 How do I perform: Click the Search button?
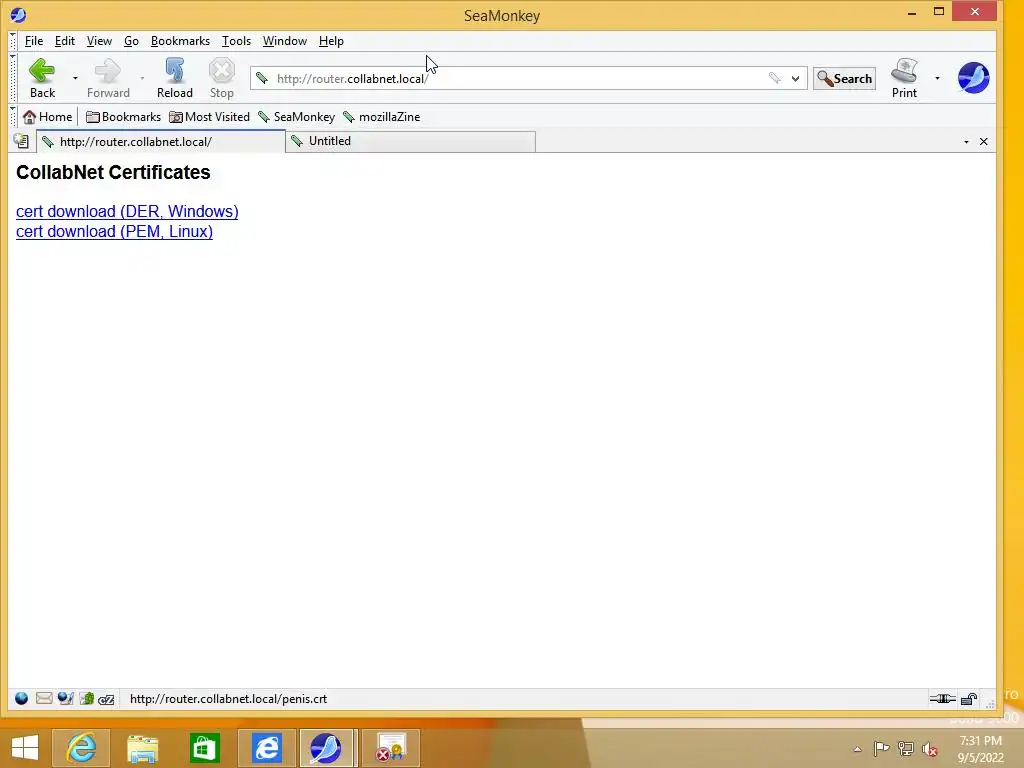[x=844, y=78]
